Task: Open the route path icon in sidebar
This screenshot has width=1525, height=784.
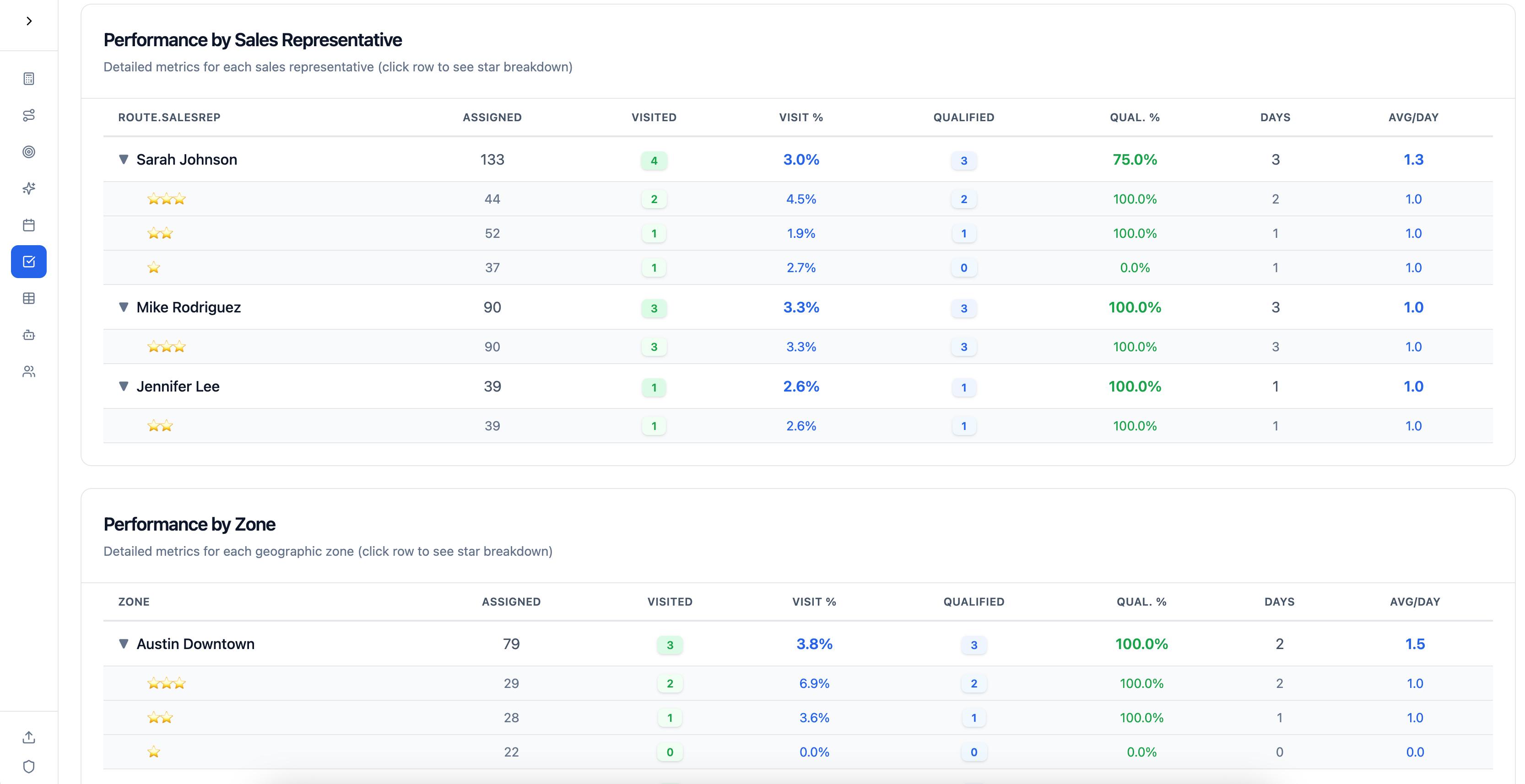Action: point(28,115)
